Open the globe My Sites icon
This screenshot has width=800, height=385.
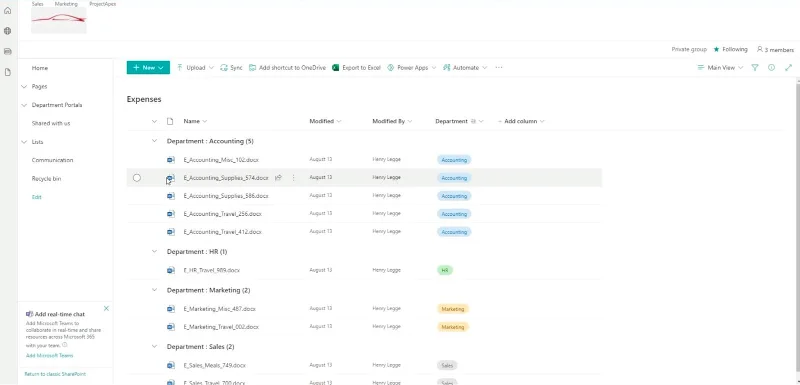(7, 31)
